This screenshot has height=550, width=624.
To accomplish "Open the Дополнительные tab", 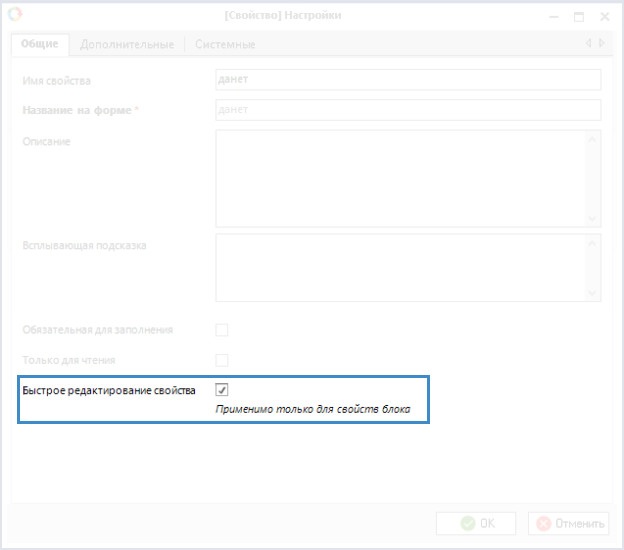I will 127,44.
